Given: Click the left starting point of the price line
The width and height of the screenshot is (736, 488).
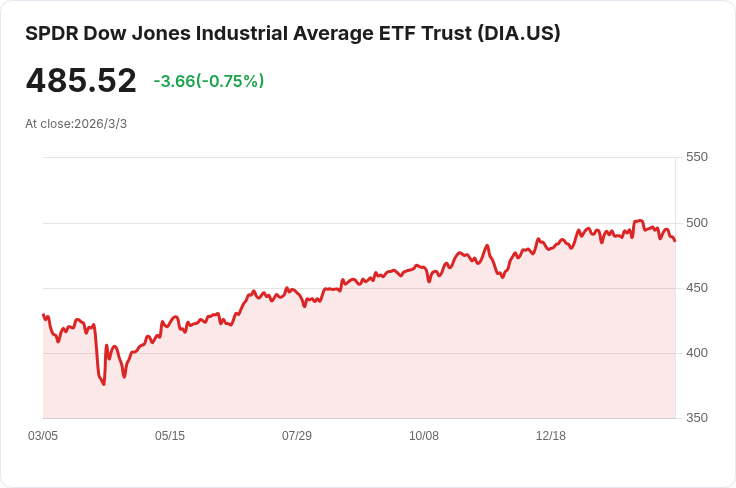Looking at the screenshot, I should [44, 315].
